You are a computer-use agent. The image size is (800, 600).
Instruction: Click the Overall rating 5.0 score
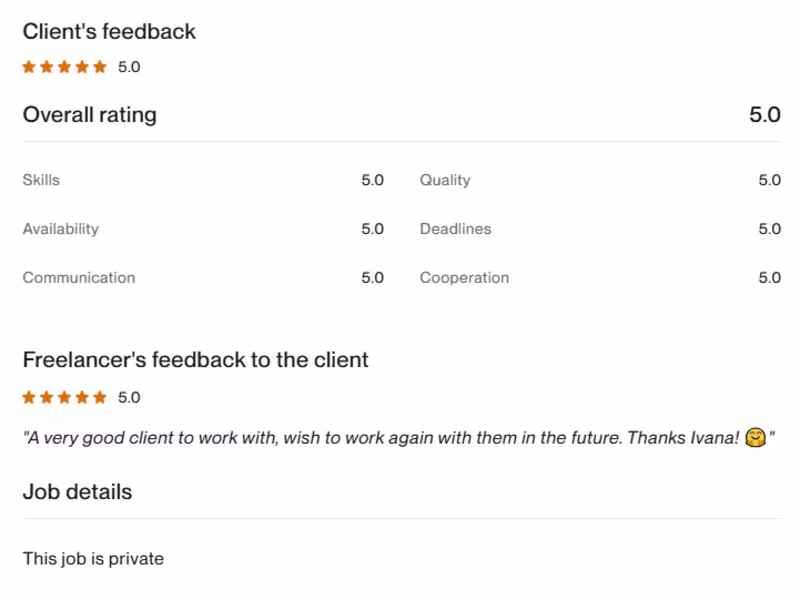click(765, 115)
